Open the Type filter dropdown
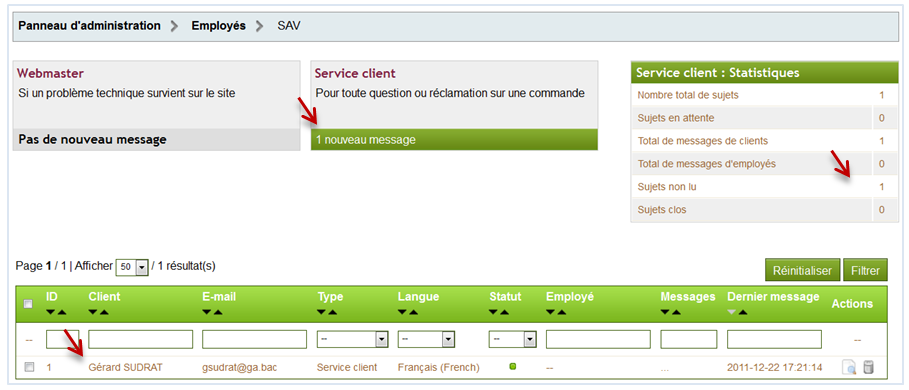The width and height of the screenshot is (909, 390). [x=352, y=339]
